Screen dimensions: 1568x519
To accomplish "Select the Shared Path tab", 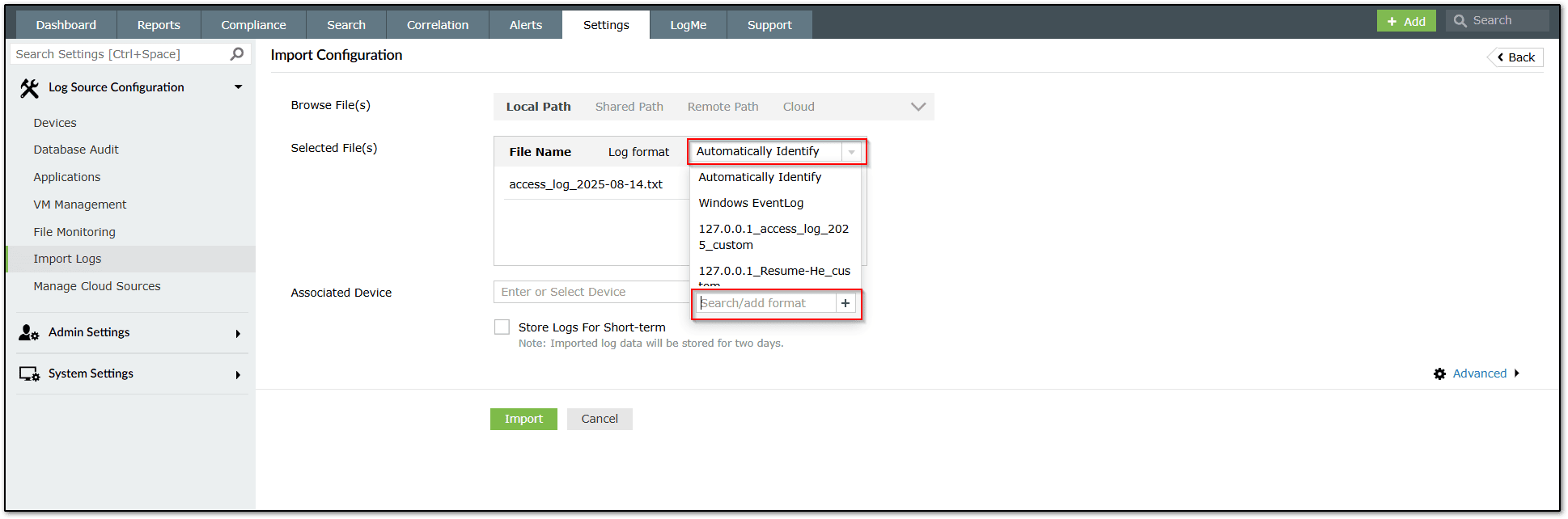I will pyautogui.click(x=629, y=107).
